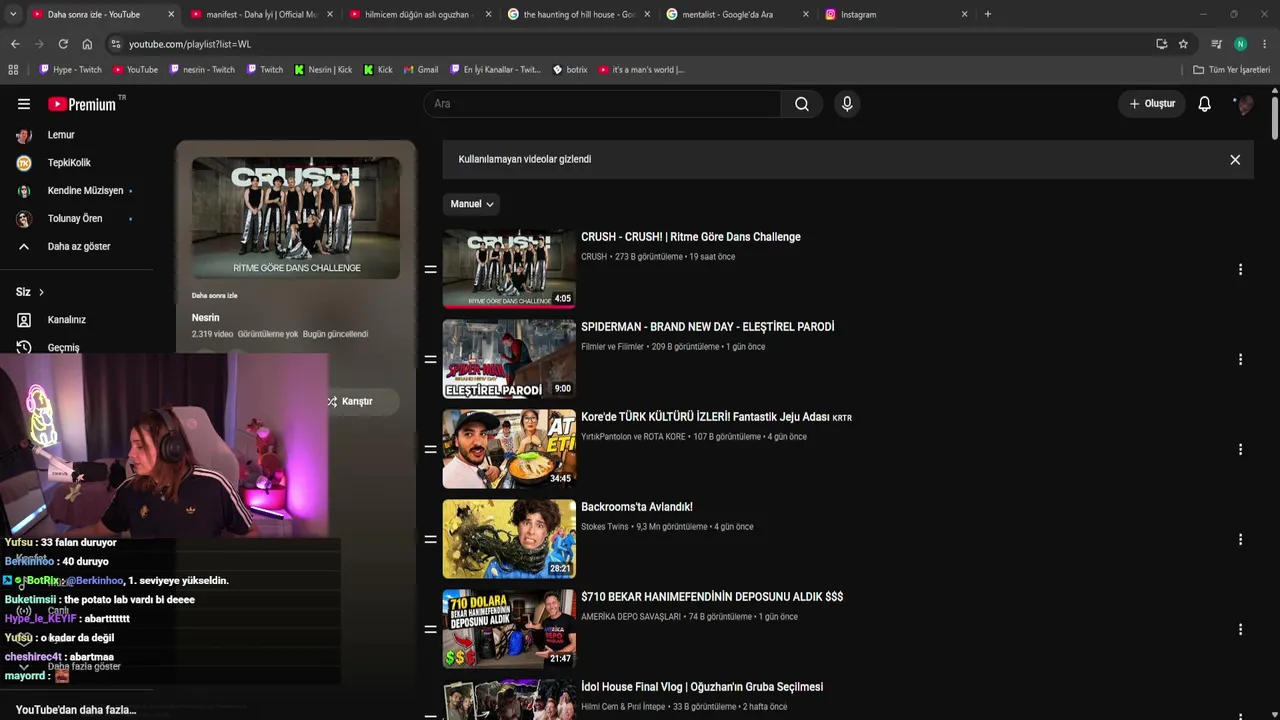1280x720 pixels.
Task: Open 'Kore'de TÜRK KÜLTÜRÜ İZLERİ' video title
Action: click(x=716, y=417)
